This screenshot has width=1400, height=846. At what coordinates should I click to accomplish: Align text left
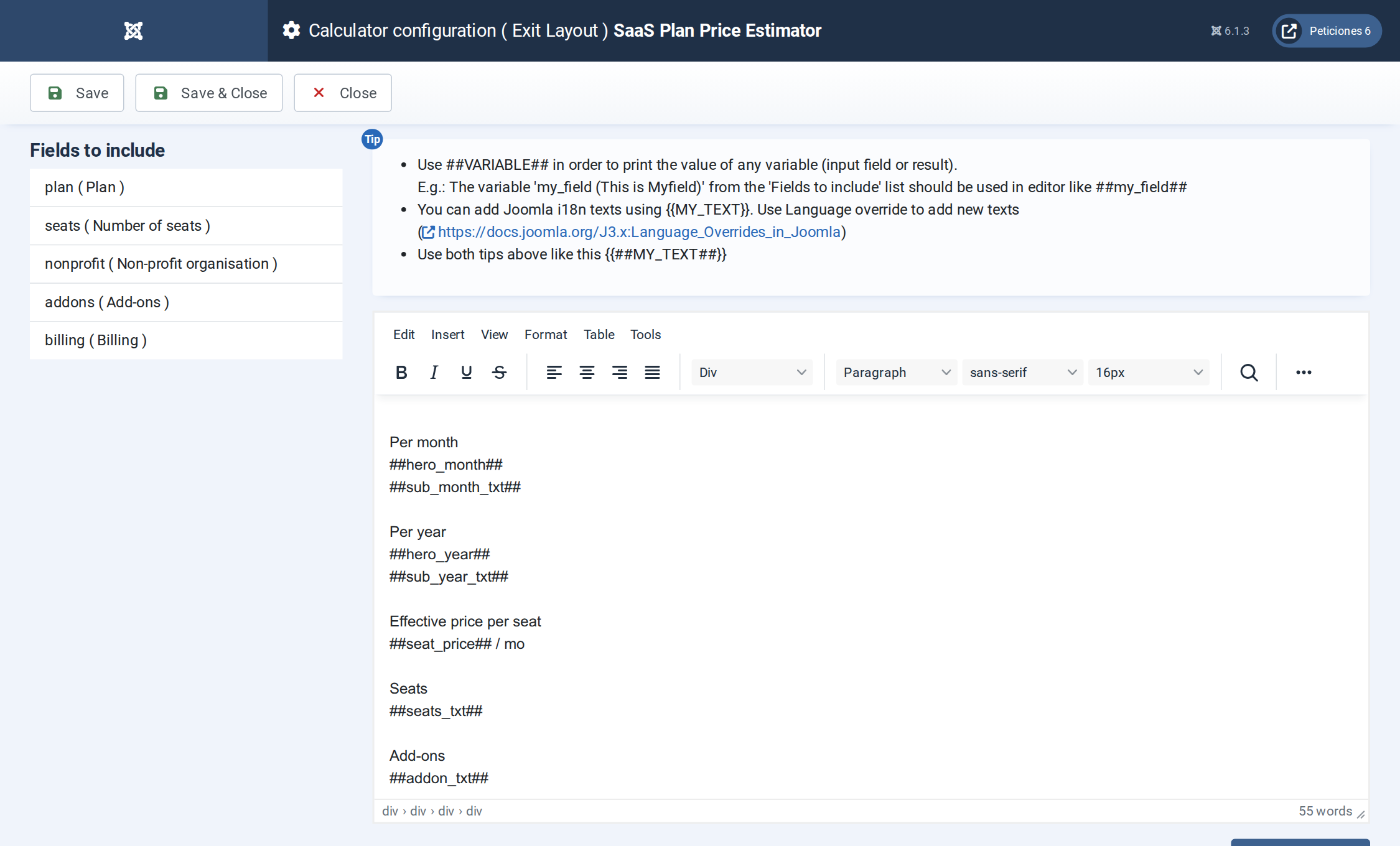point(554,372)
